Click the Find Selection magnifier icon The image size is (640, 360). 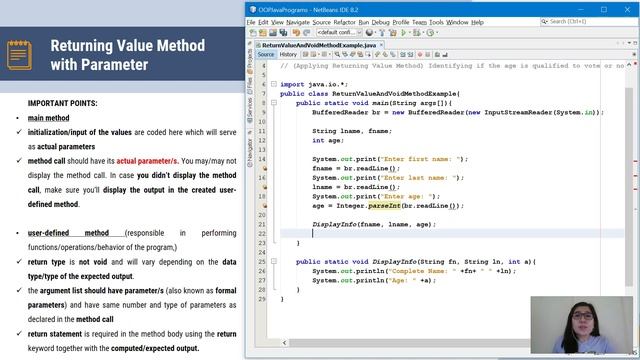[337, 54]
